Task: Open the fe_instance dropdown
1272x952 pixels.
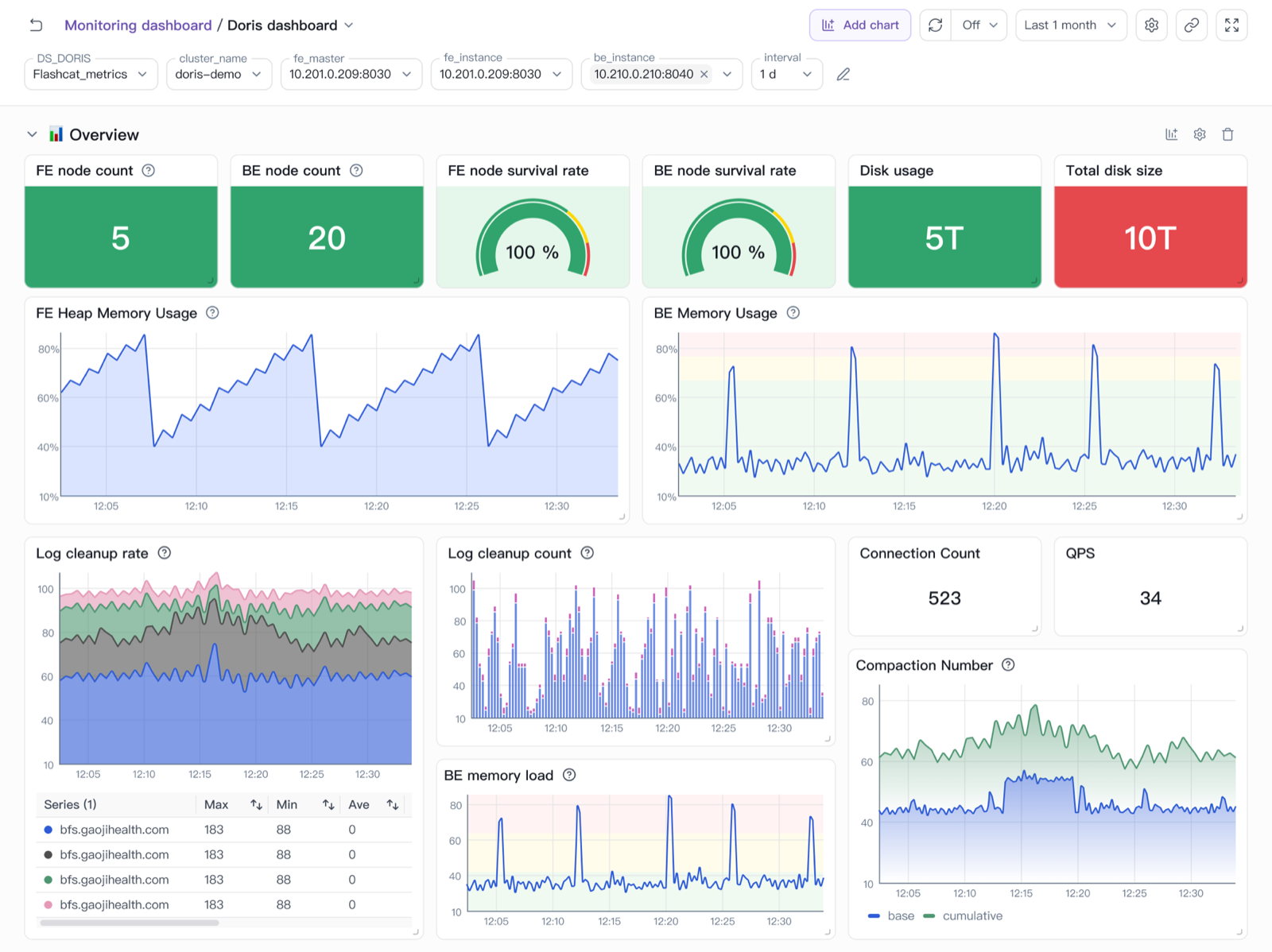Action: pyautogui.click(x=501, y=74)
